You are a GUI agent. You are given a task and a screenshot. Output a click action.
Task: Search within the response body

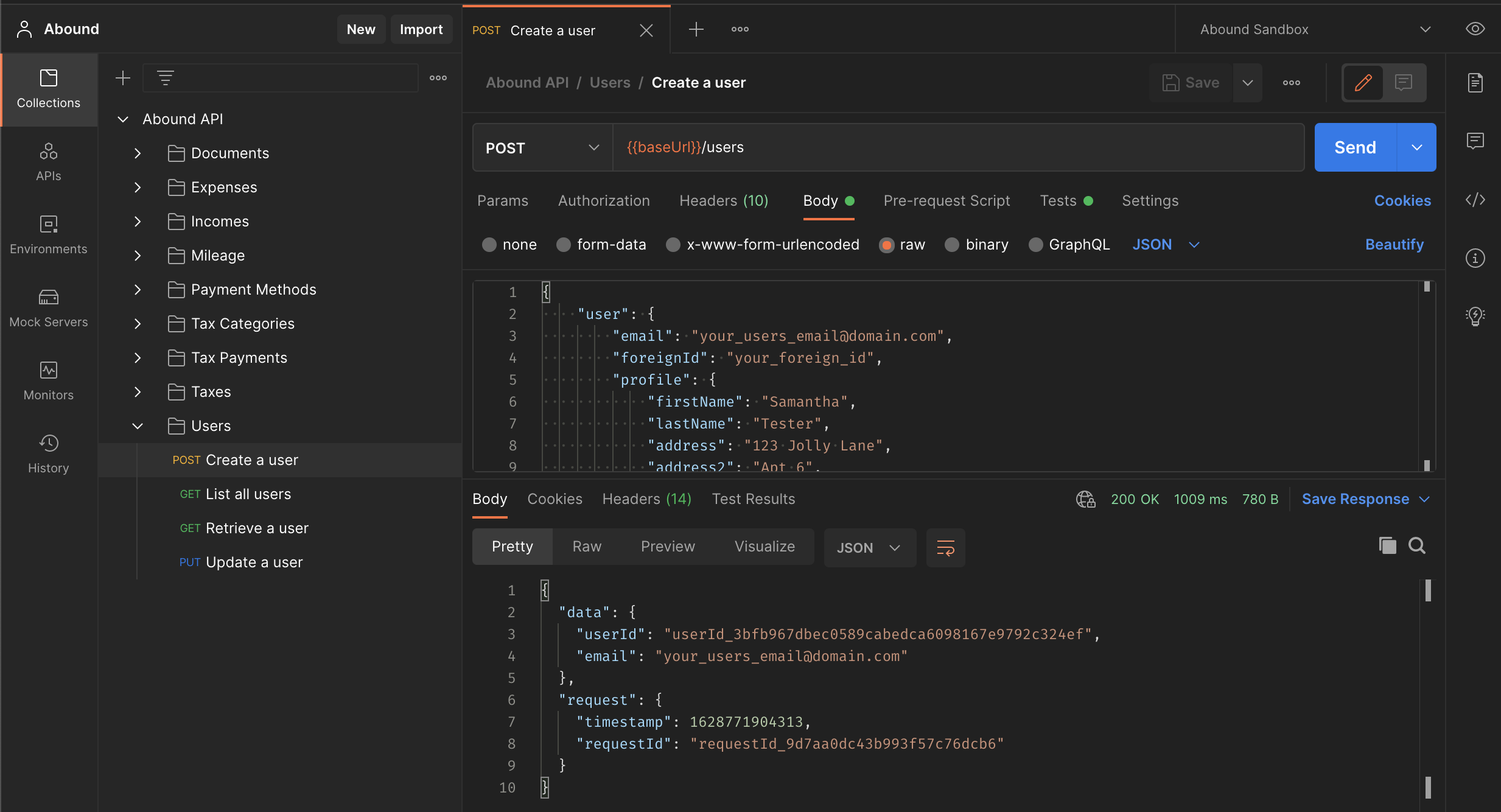coord(1417,545)
